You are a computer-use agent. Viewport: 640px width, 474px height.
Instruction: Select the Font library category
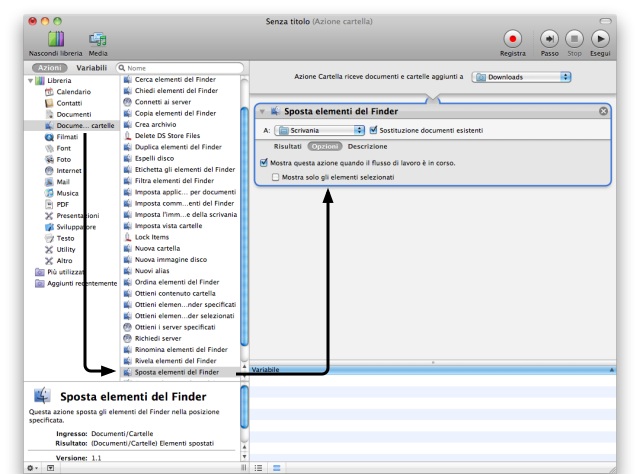click(x=63, y=148)
